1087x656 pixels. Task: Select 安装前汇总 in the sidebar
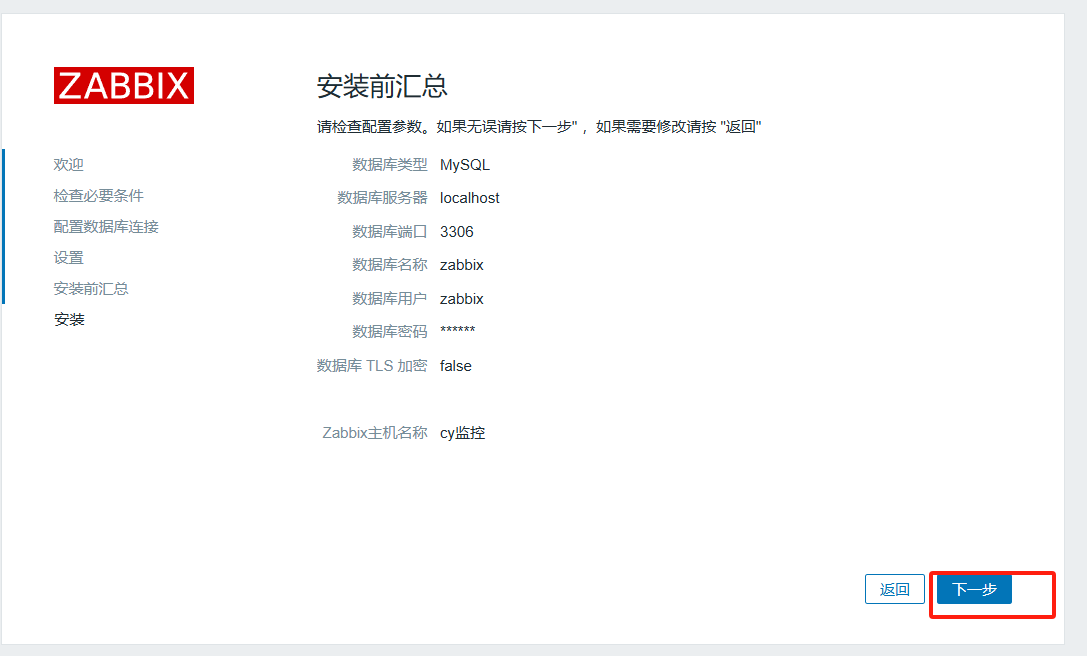(x=91, y=288)
